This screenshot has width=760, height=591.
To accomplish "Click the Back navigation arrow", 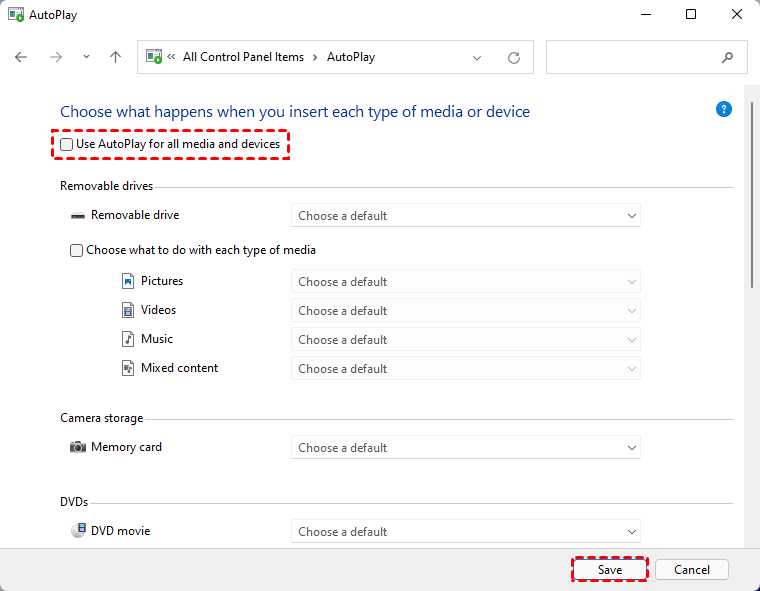I will [x=21, y=57].
